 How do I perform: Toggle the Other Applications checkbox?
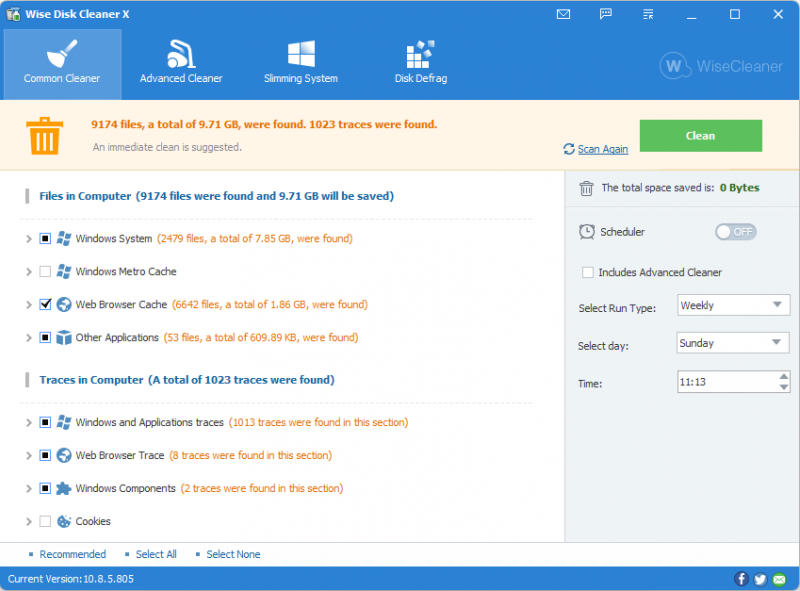(x=45, y=337)
